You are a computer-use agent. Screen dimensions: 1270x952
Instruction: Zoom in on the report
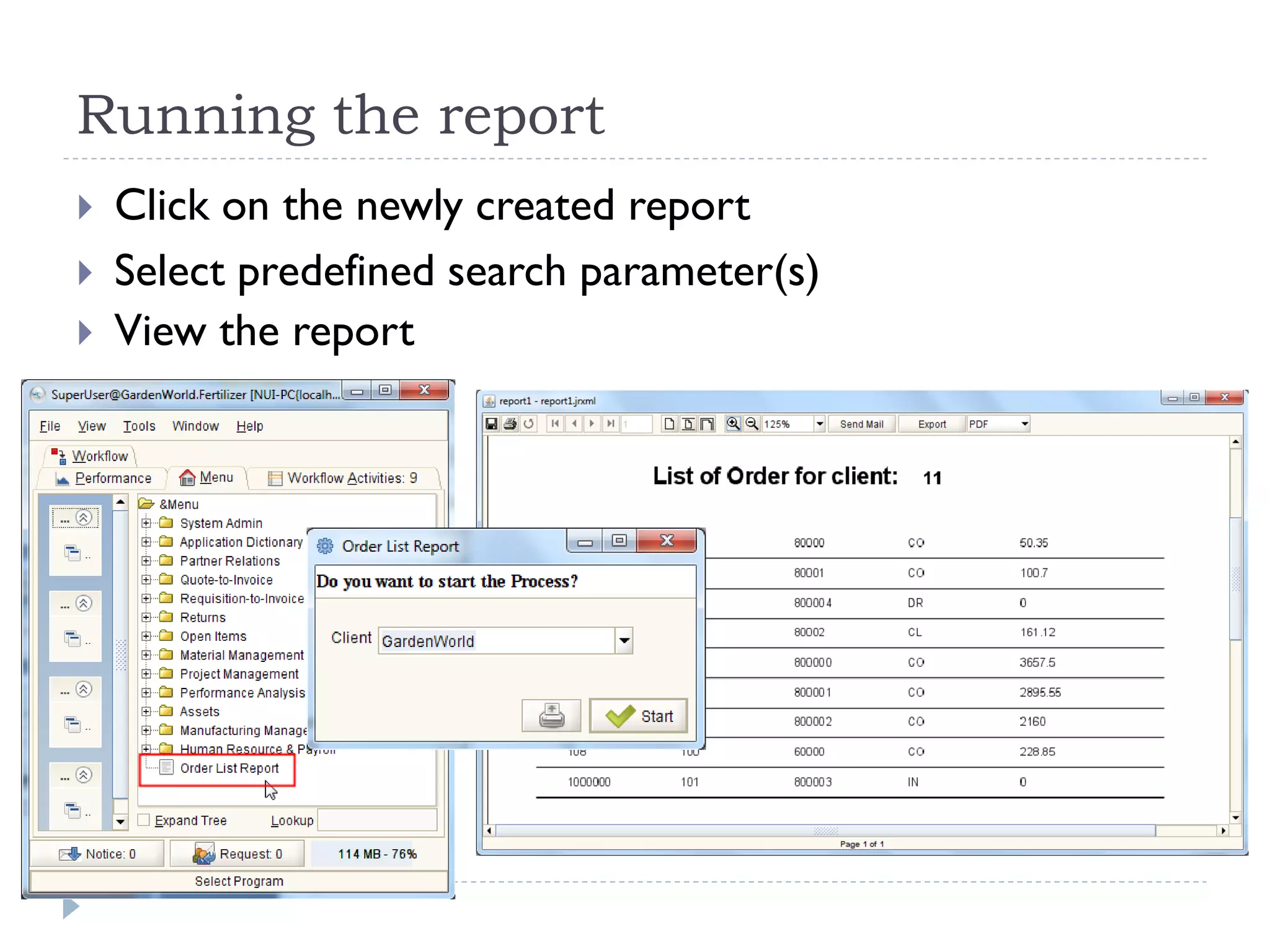[733, 424]
